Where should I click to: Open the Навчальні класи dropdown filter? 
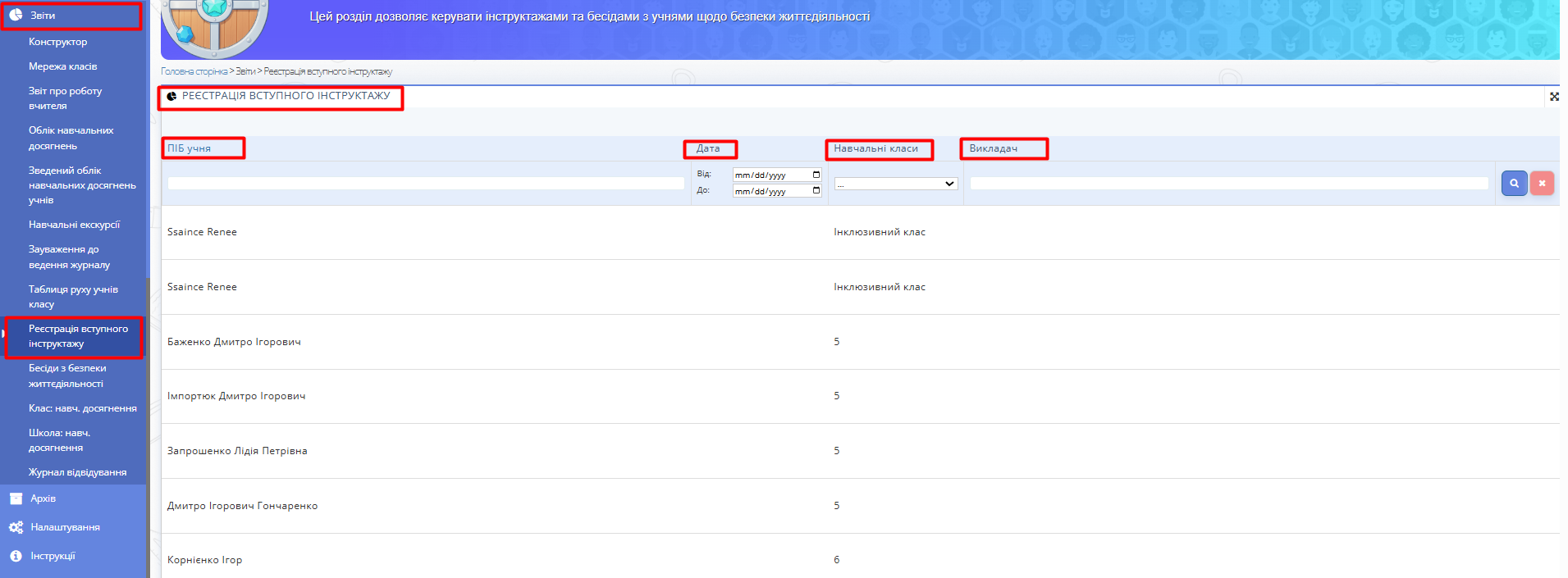coord(895,184)
